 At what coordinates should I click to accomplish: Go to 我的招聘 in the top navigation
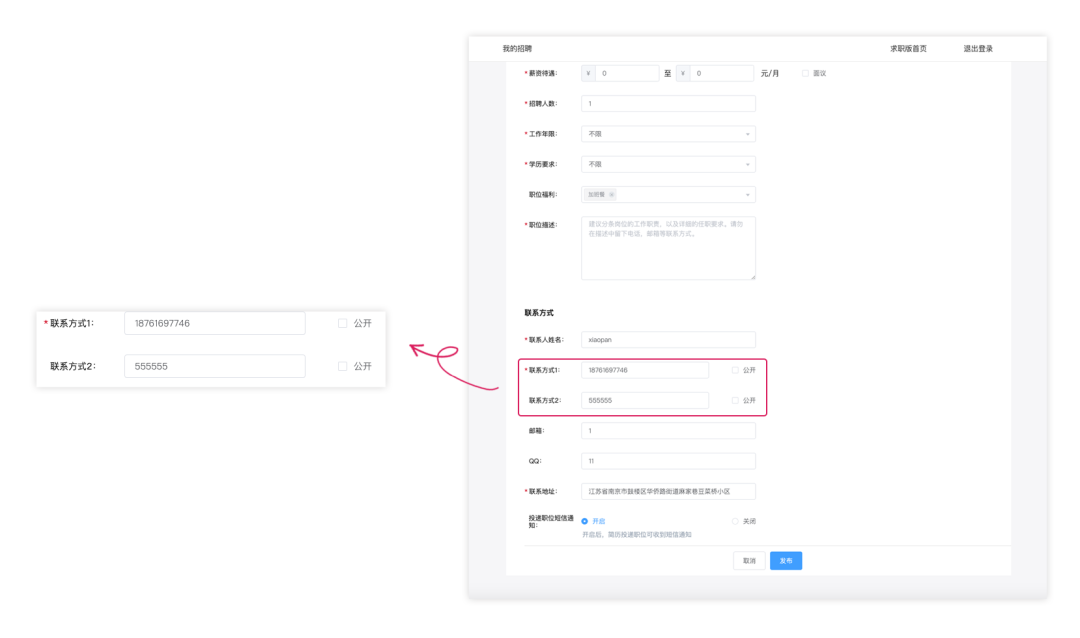517,49
